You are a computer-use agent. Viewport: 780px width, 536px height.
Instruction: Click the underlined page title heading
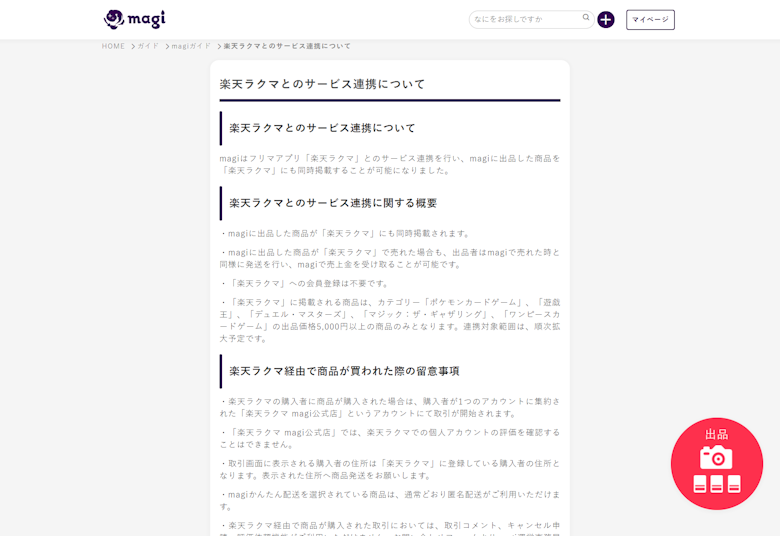point(323,84)
